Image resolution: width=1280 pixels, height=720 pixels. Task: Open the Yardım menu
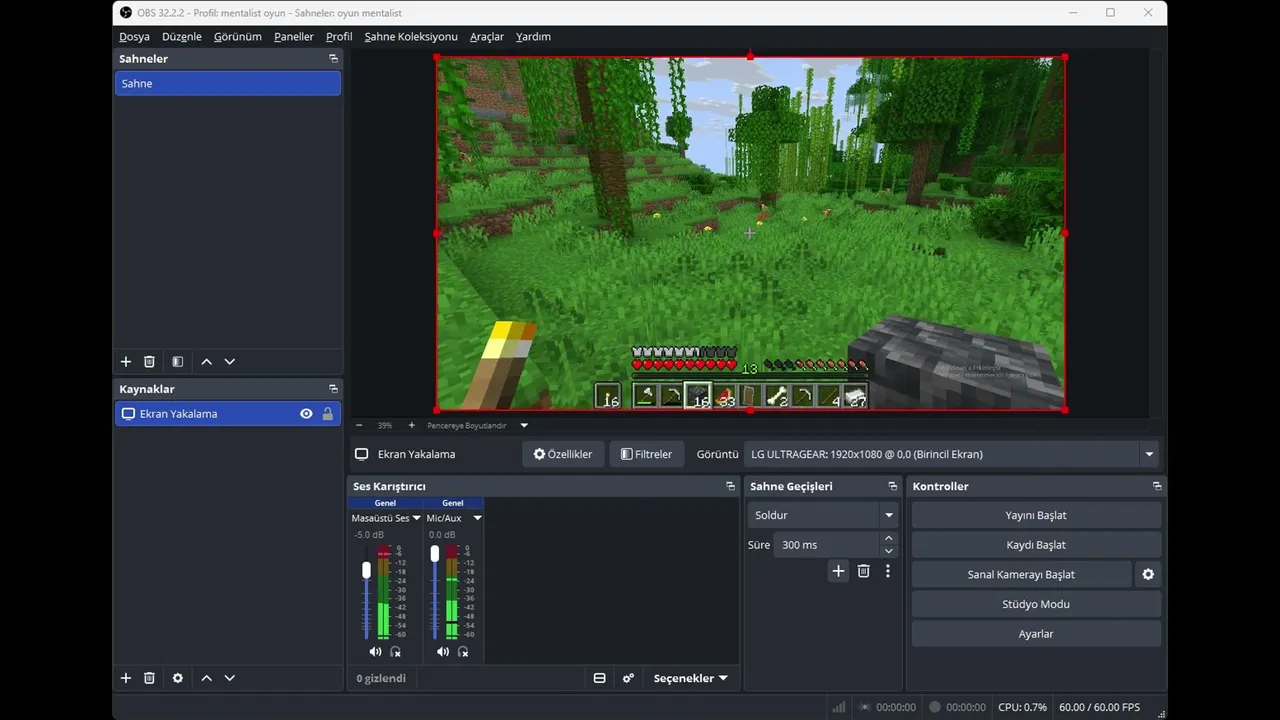click(x=533, y=37)
